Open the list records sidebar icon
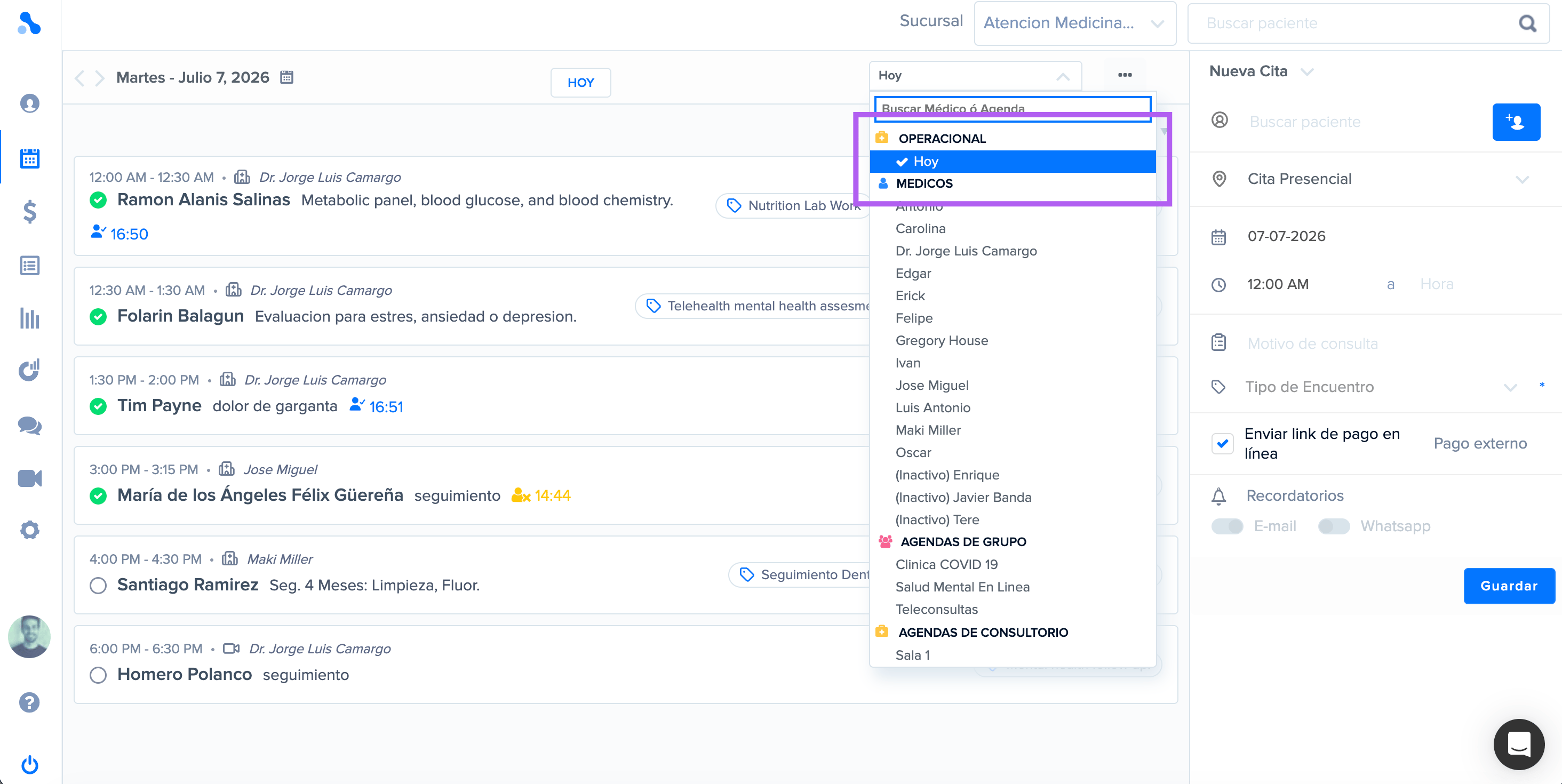 coord(29,266)
